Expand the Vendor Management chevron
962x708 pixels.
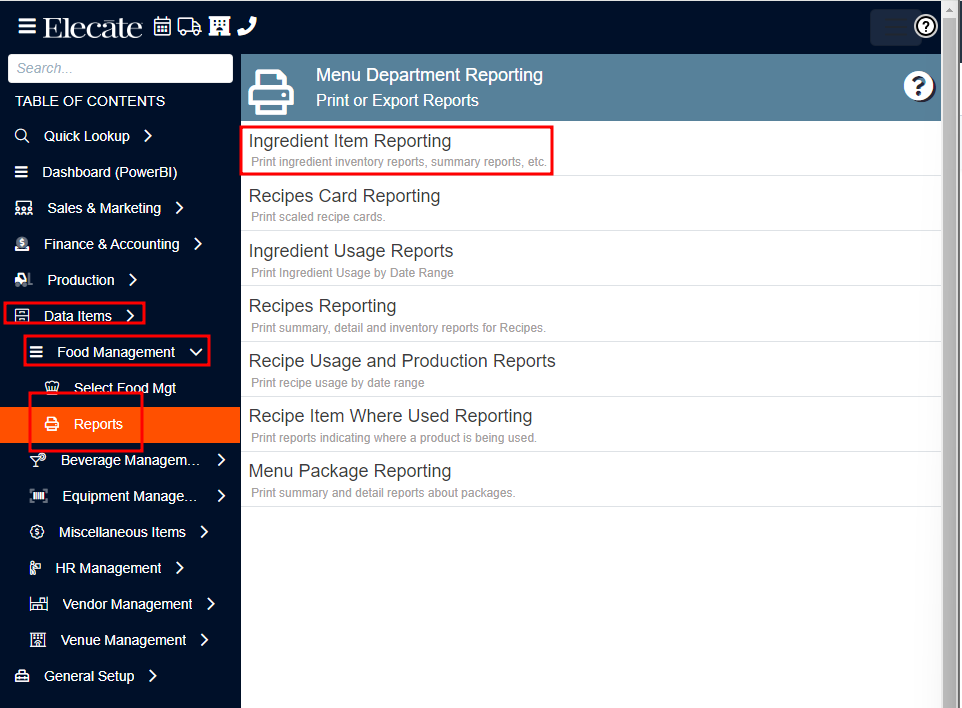[x=211, y=604]
